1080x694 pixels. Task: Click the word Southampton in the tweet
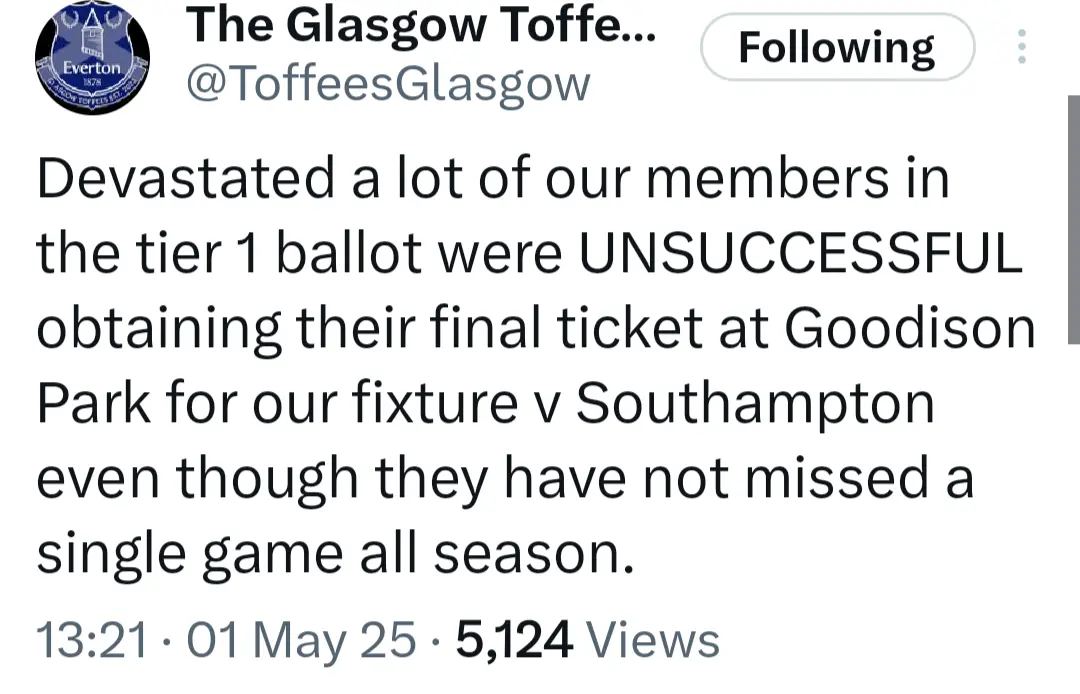[x=755, y=405]
